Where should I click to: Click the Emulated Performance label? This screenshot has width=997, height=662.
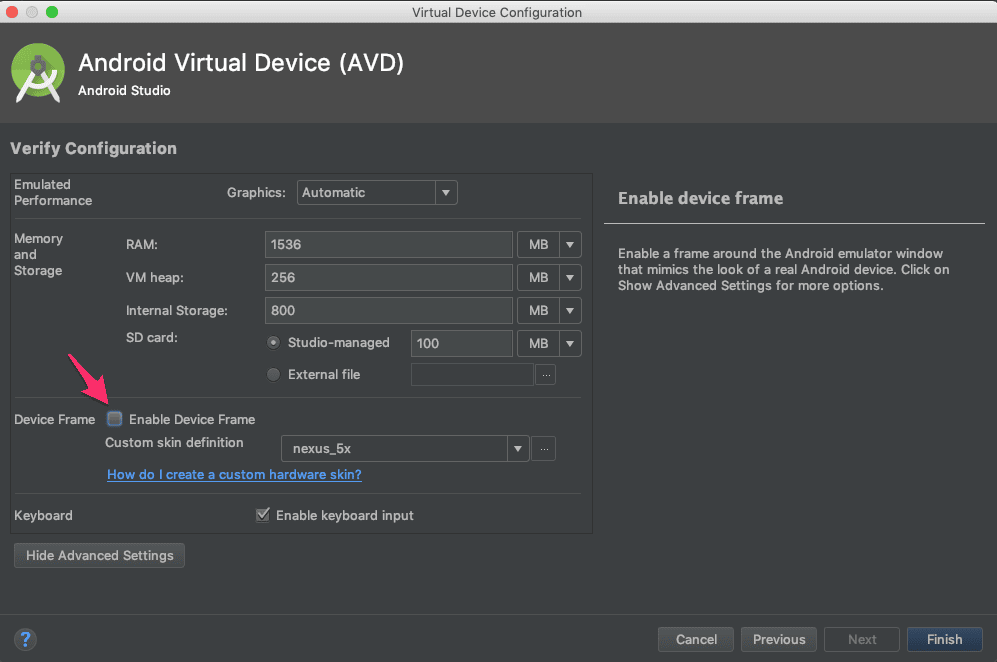53,192
